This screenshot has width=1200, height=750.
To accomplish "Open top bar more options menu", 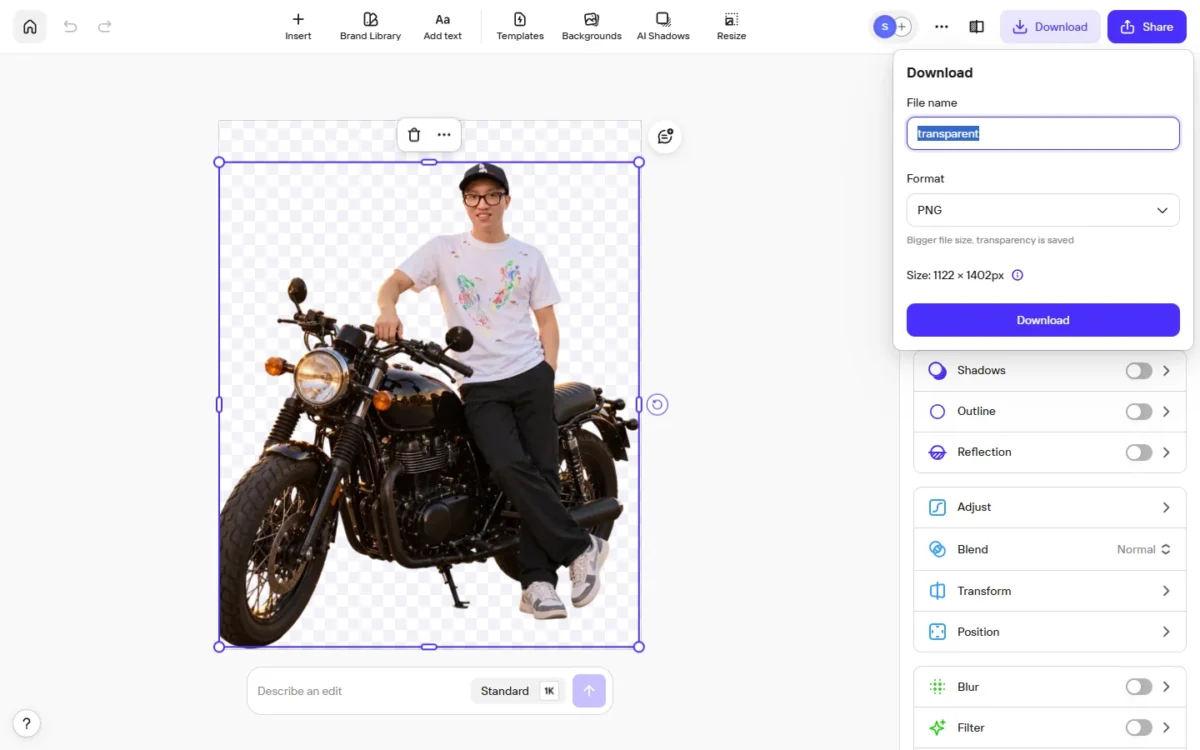I will point(941,27).
